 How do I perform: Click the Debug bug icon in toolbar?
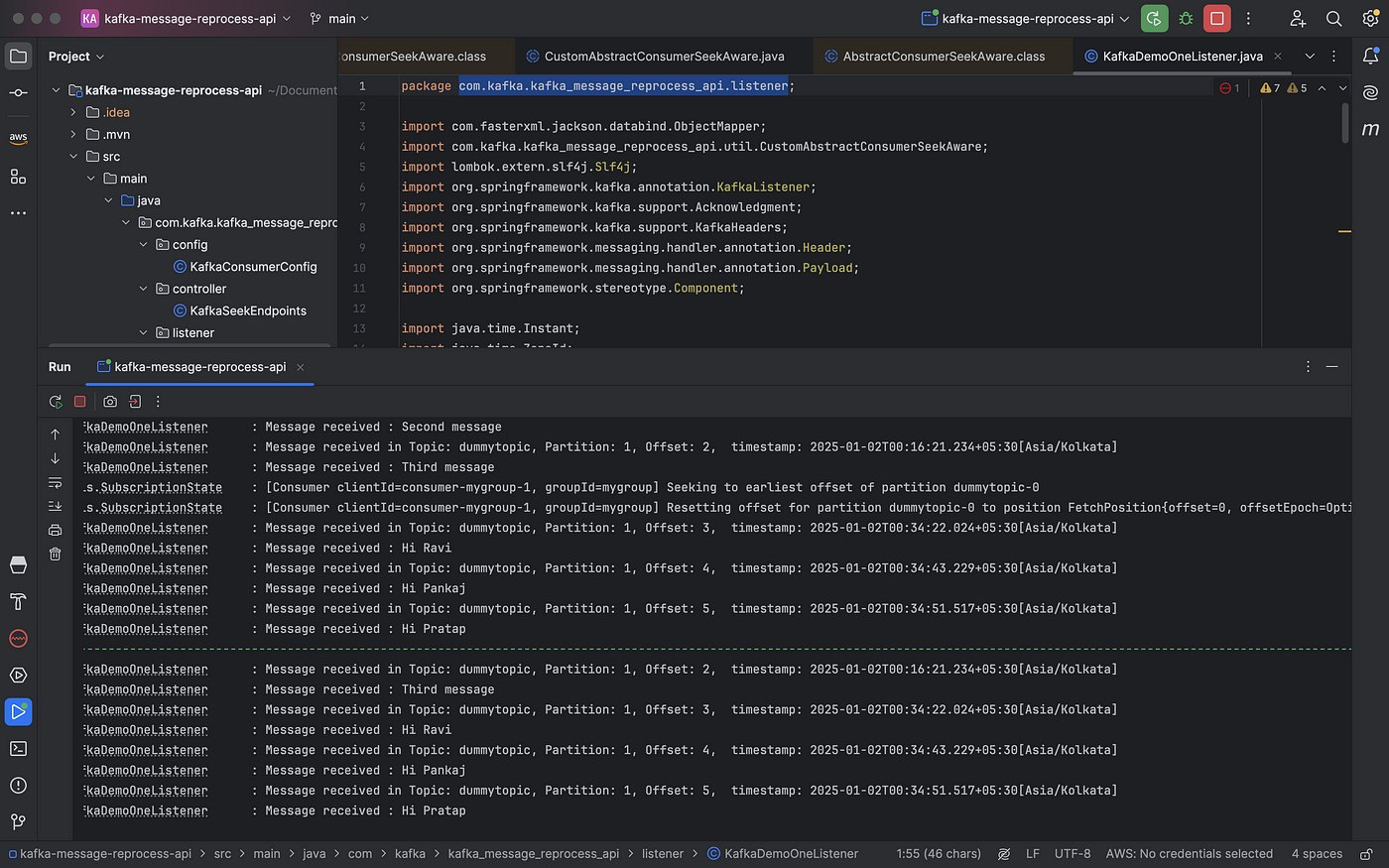click(1186, 18)
